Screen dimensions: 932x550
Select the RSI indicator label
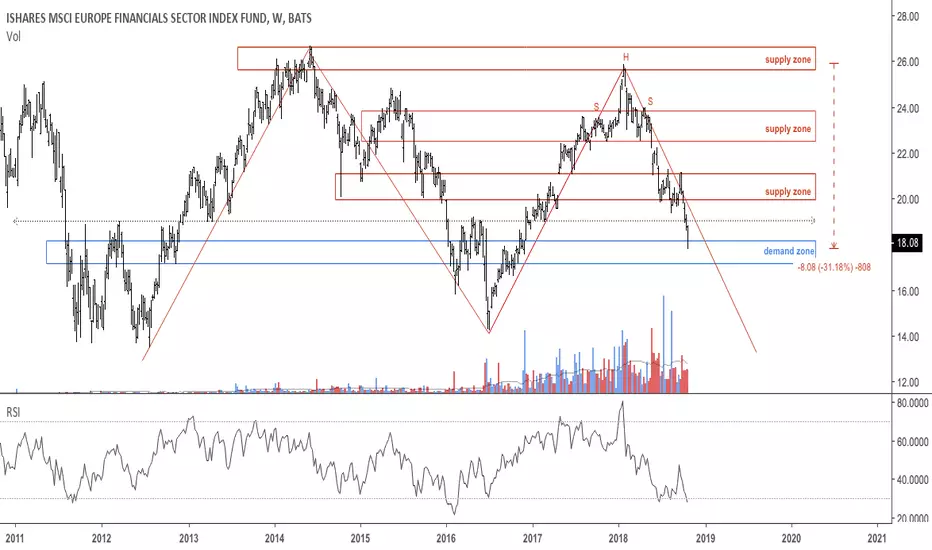pos(13,412)
